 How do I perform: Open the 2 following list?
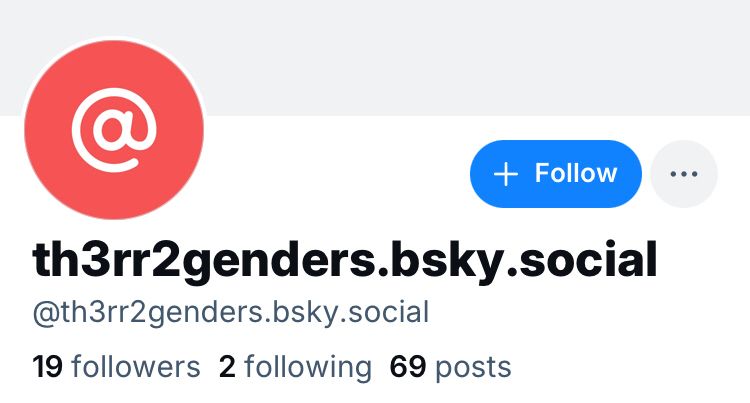click(295, 368)
